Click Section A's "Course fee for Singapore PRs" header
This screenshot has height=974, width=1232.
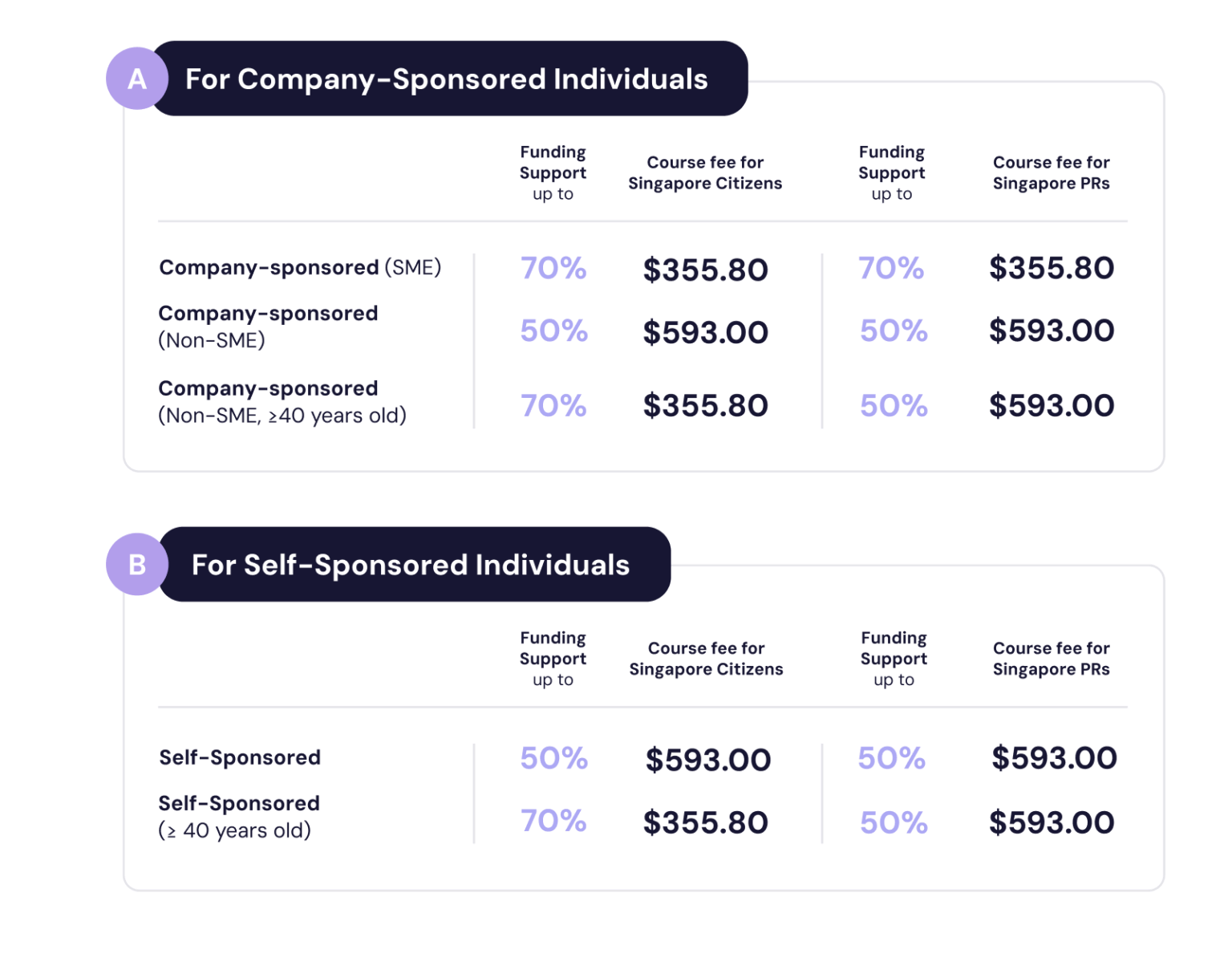pos(1051,172)
